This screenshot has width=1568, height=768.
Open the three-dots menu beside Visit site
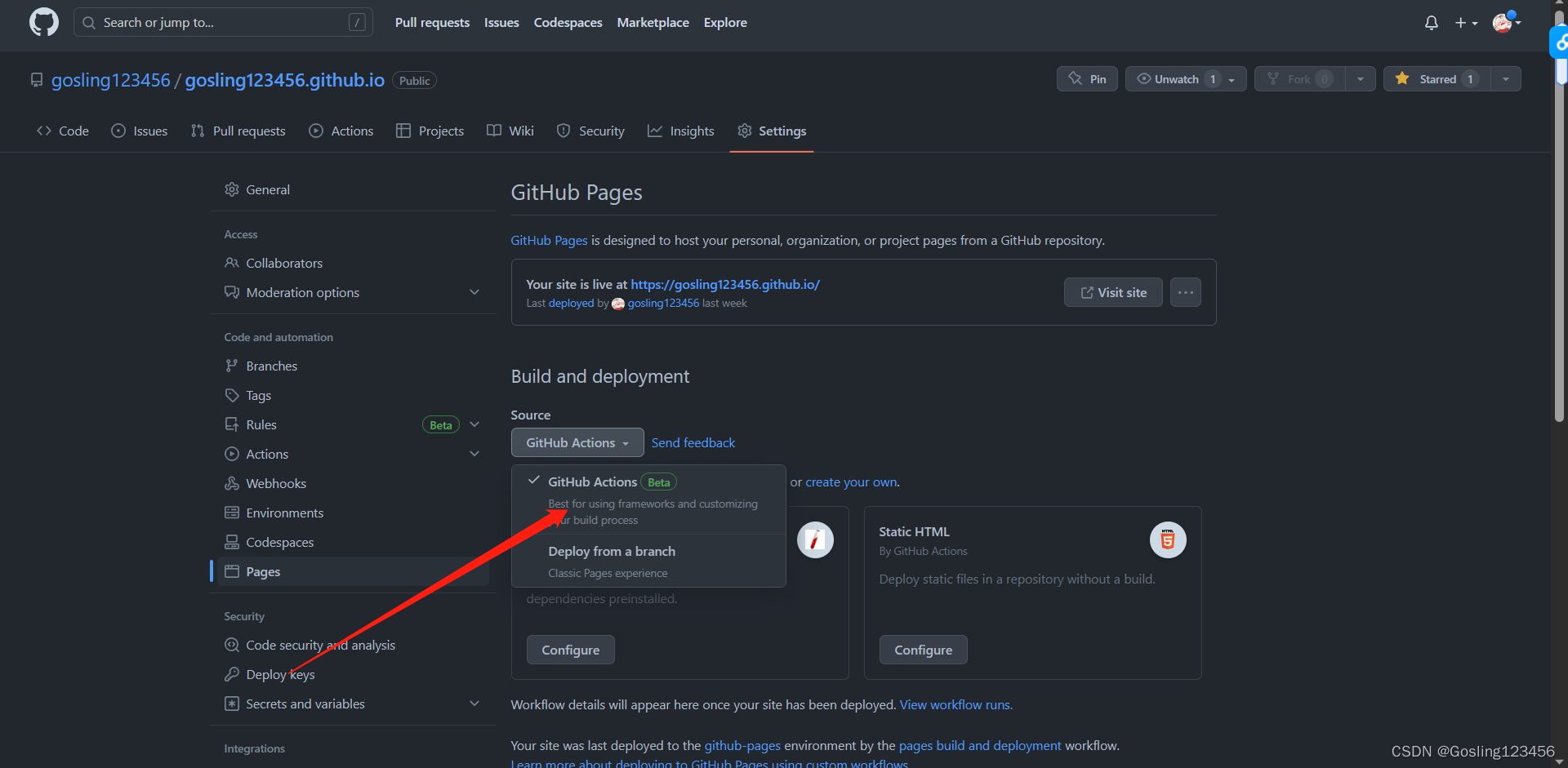pos(1186,292)
